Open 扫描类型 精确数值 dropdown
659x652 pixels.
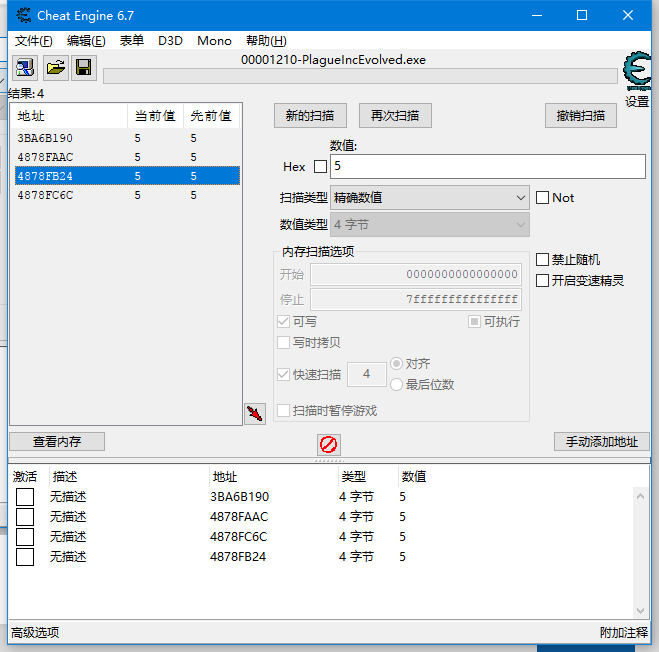coord(430,198)
